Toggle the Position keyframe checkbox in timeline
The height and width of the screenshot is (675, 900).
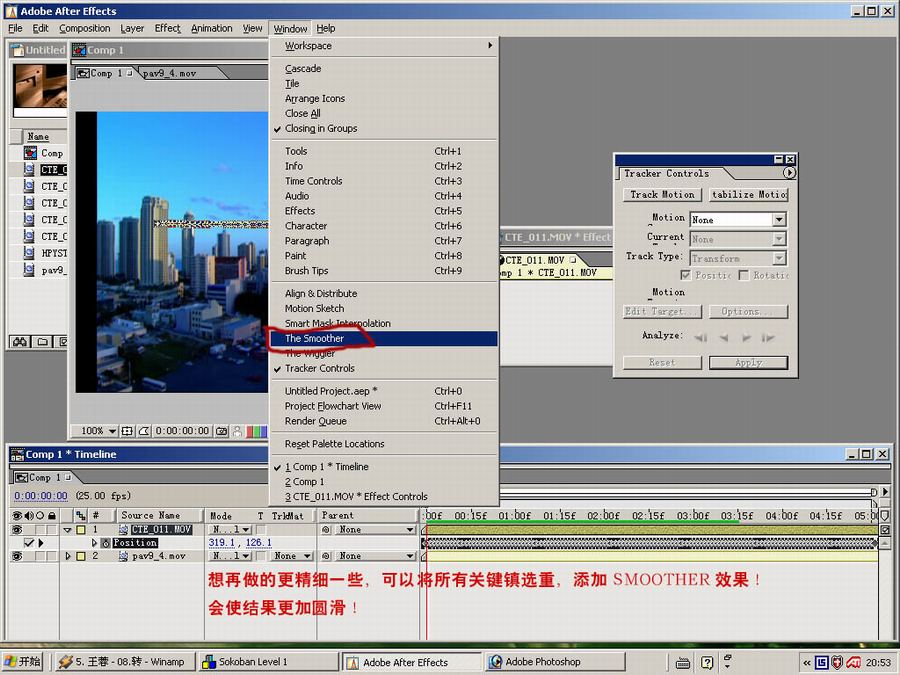click(29, 543)
